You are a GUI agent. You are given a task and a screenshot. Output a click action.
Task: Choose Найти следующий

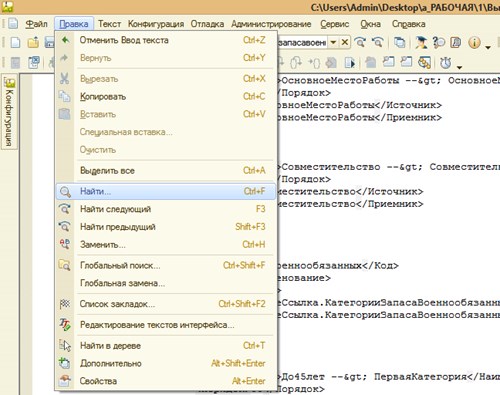pyautogui.click(x=166, y=209)
